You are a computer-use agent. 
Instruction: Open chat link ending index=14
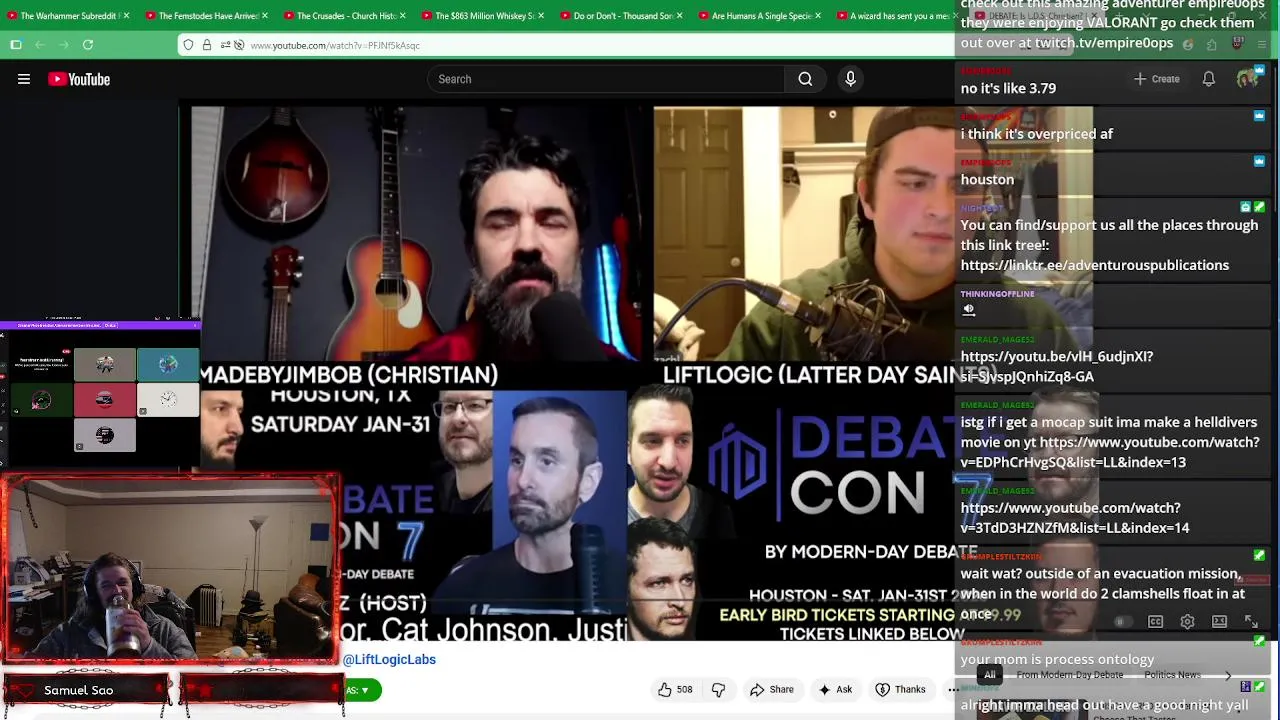click(x=1075, y=518)
